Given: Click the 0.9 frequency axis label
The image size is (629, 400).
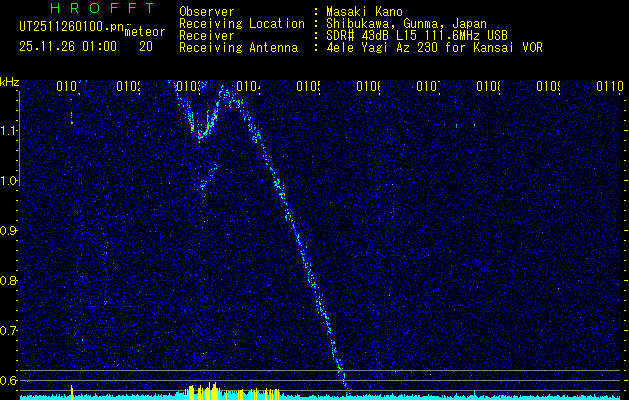Looking at the screenshot, I should pos(9,230).
